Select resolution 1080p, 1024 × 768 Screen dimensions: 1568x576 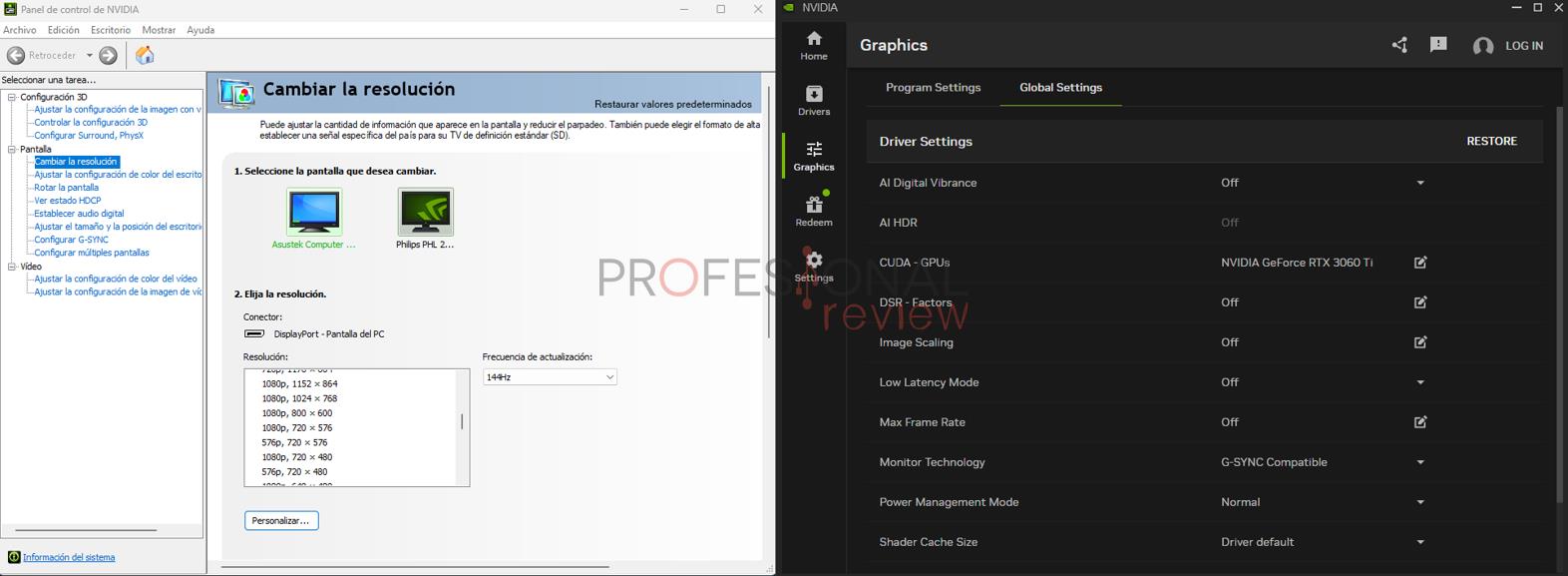(299, 398)
